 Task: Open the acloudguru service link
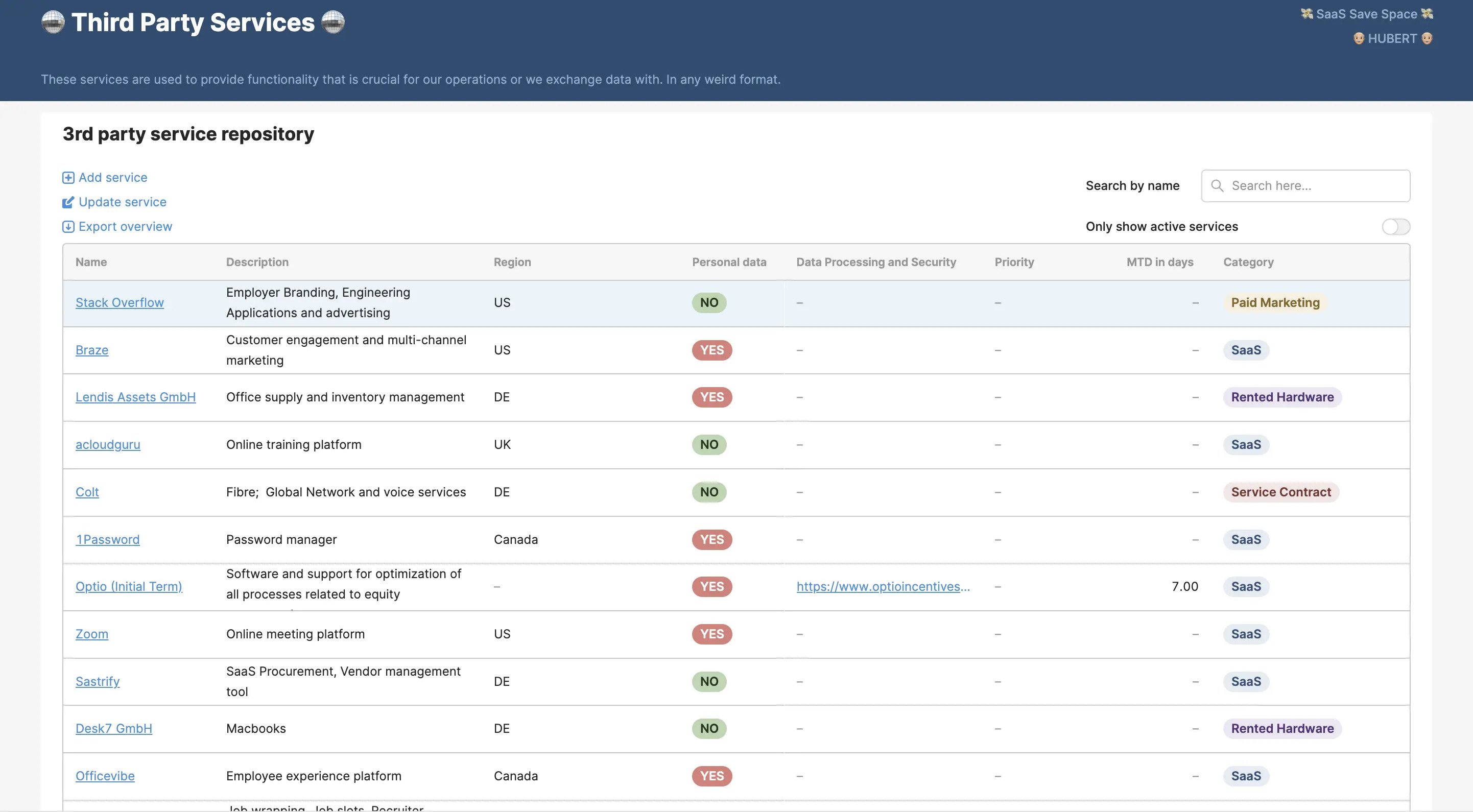pyautogui.click(x=107, y=445)
